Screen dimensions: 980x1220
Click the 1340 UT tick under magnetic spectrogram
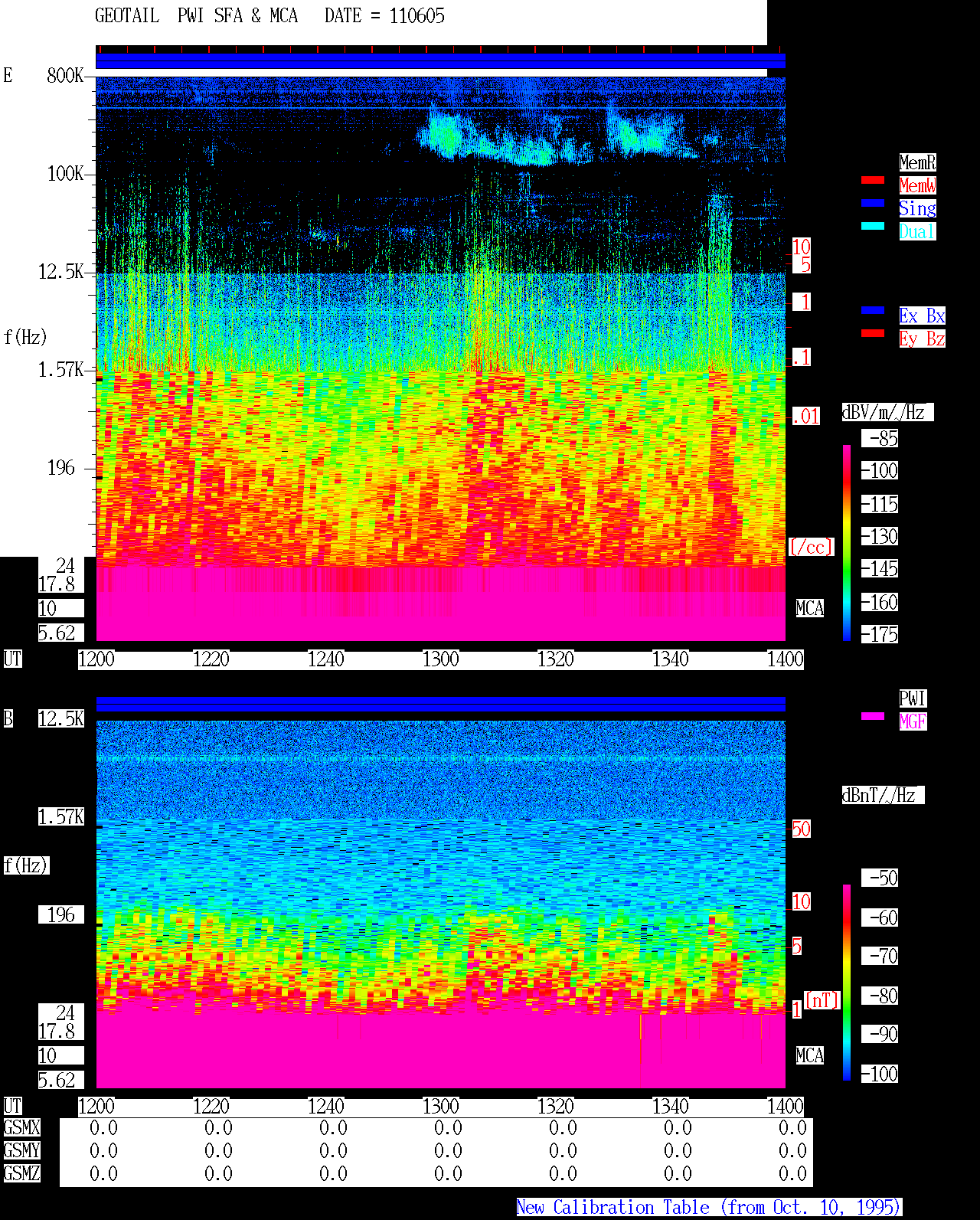(671, 1106)
